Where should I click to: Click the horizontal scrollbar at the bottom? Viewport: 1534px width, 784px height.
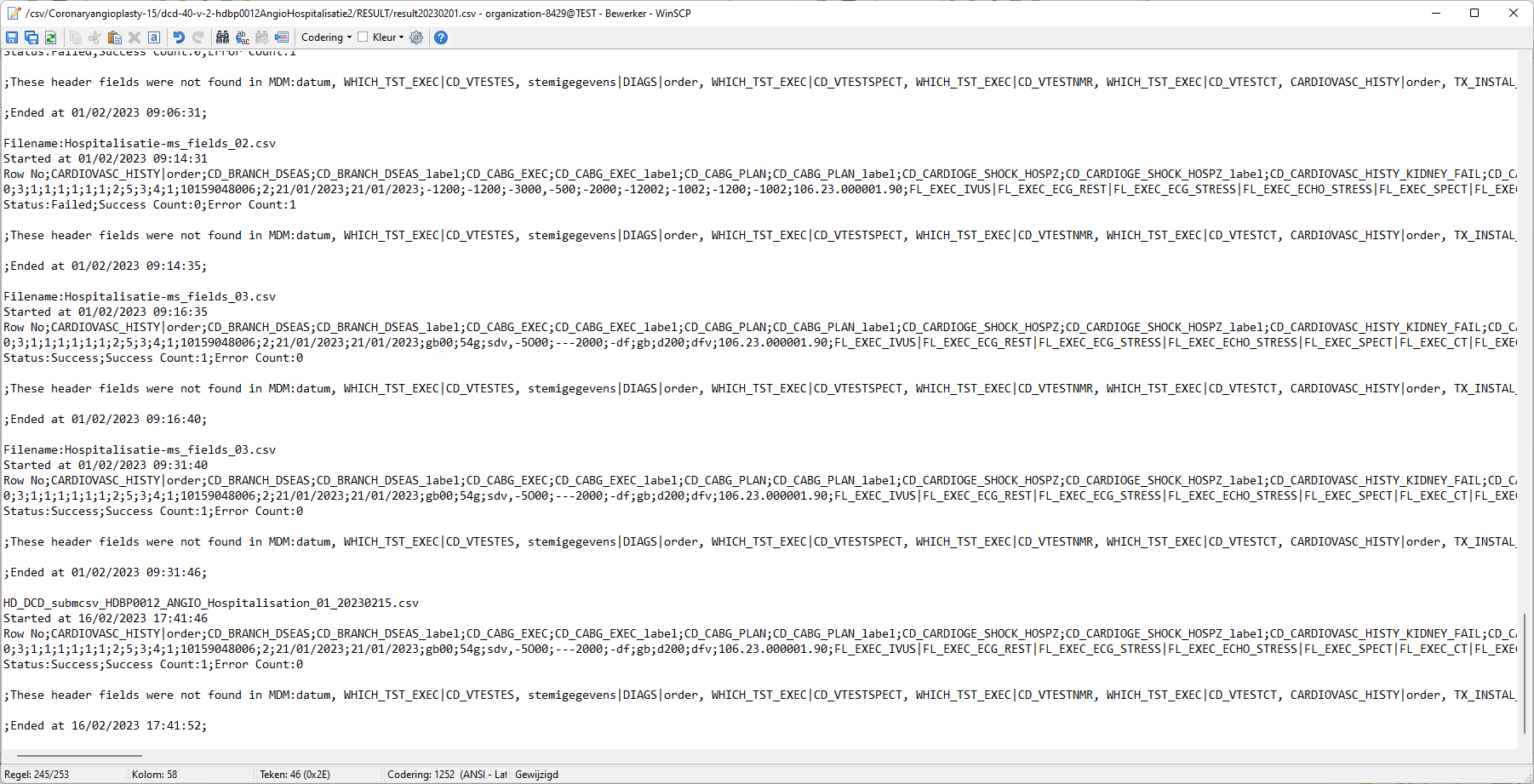(x=79, y=755)
